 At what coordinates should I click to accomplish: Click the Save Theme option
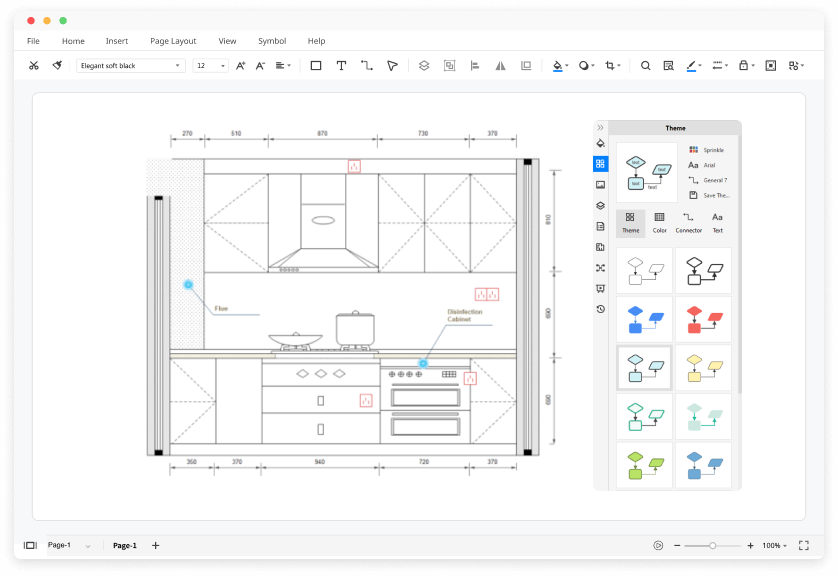[709, 196]
